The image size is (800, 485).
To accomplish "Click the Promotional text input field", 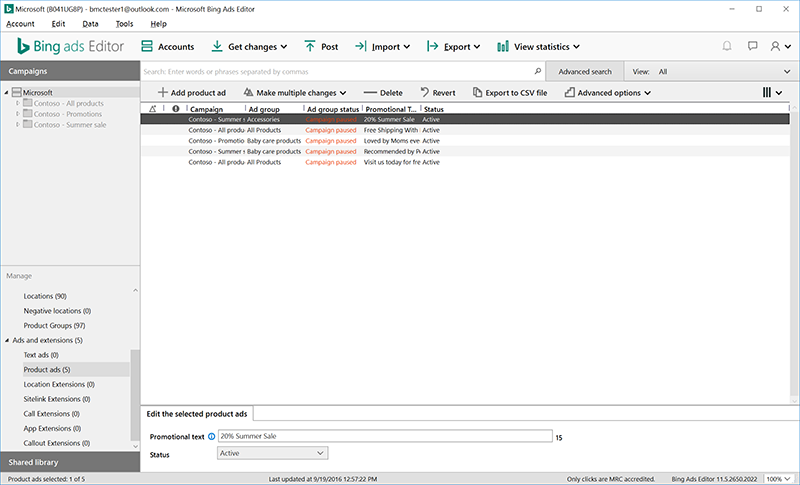I will tap(385, 436).
